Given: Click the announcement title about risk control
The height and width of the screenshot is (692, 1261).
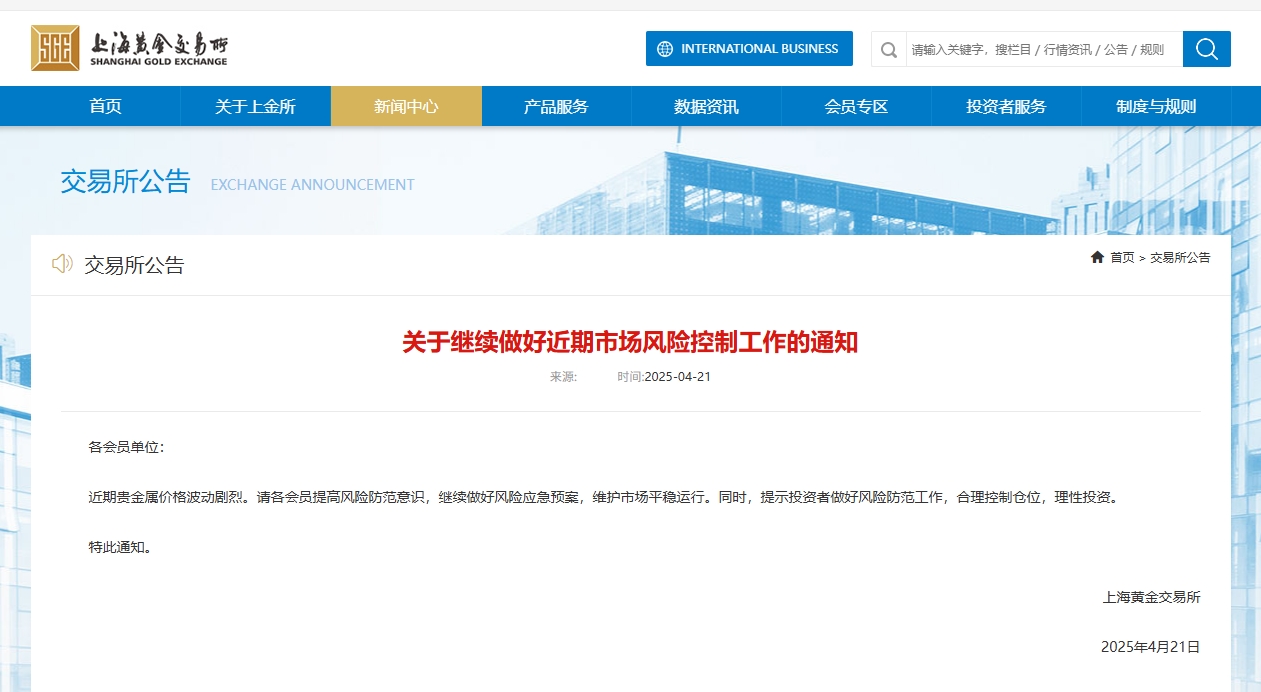Looking at the screenshot, I should coord(630,343).
